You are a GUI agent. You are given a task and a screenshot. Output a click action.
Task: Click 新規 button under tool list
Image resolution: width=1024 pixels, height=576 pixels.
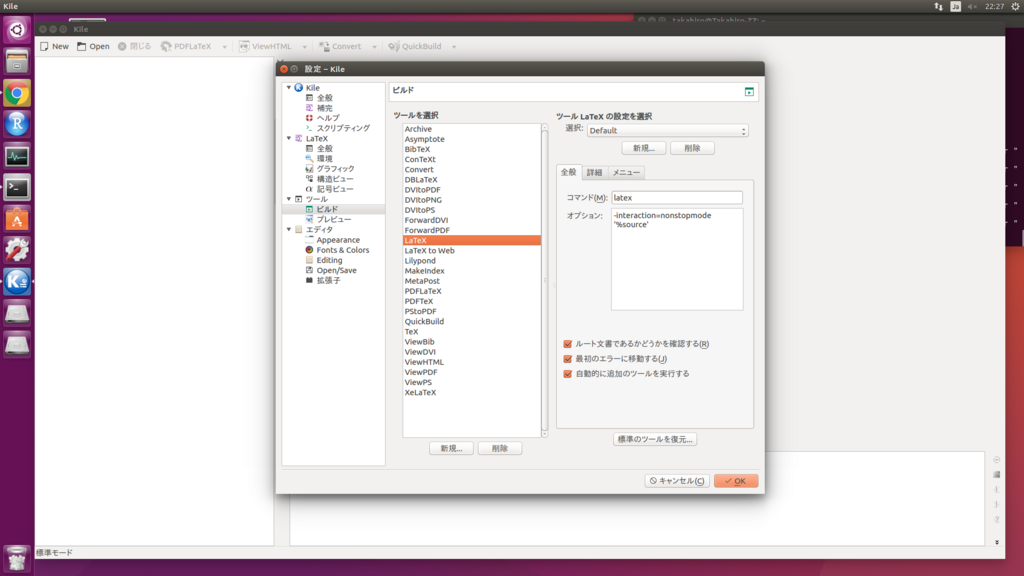(451, 449)
